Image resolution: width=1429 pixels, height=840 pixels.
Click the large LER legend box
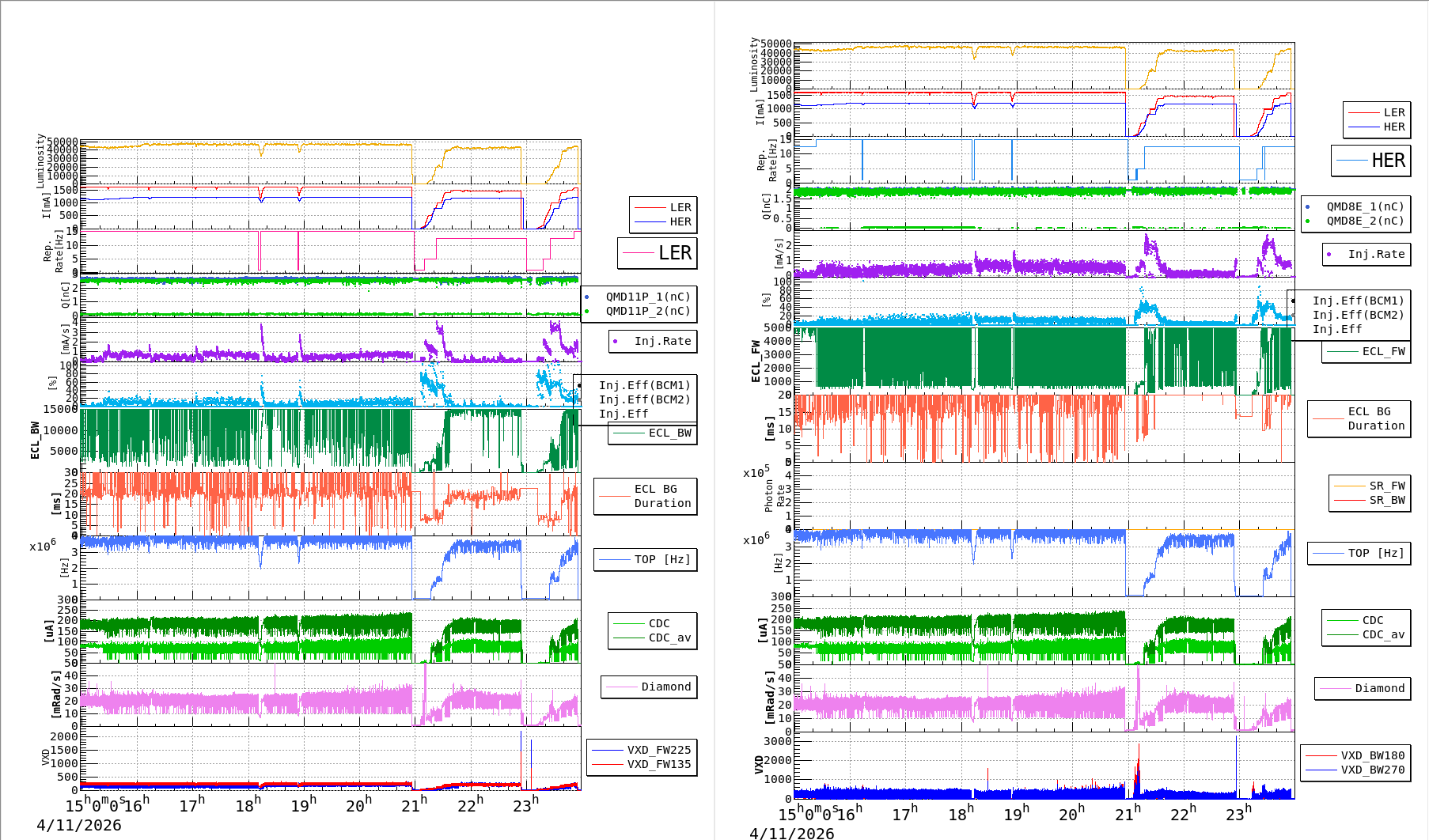pos(657,253)
